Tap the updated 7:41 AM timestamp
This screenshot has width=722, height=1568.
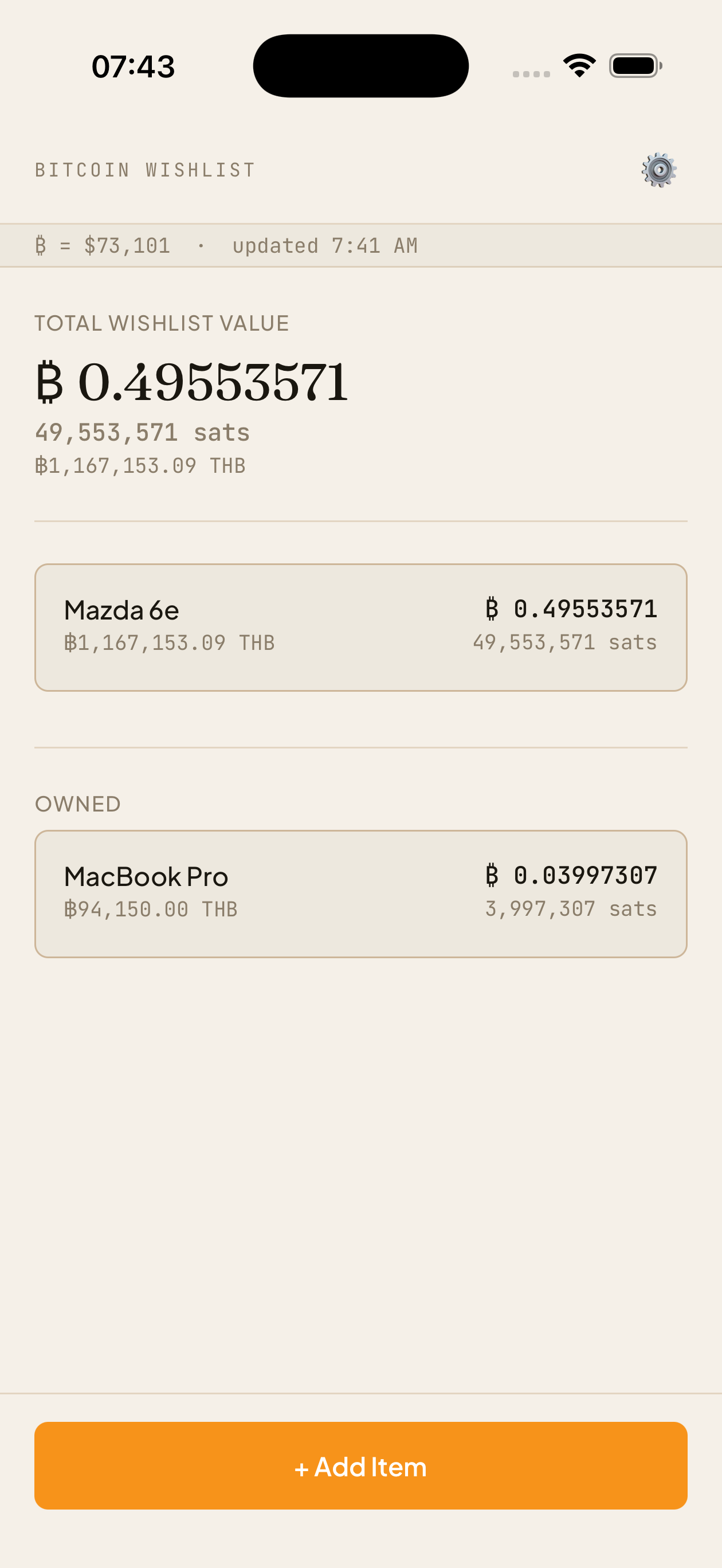[324, 245]
